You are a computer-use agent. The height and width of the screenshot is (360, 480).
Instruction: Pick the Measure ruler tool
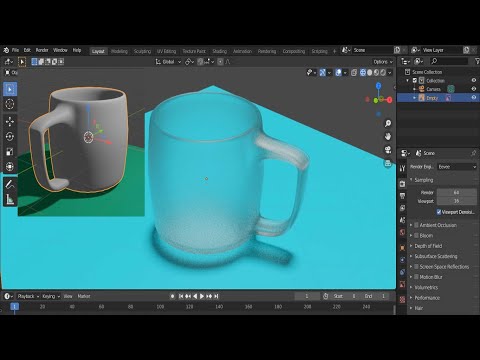[x=10, y=199]
